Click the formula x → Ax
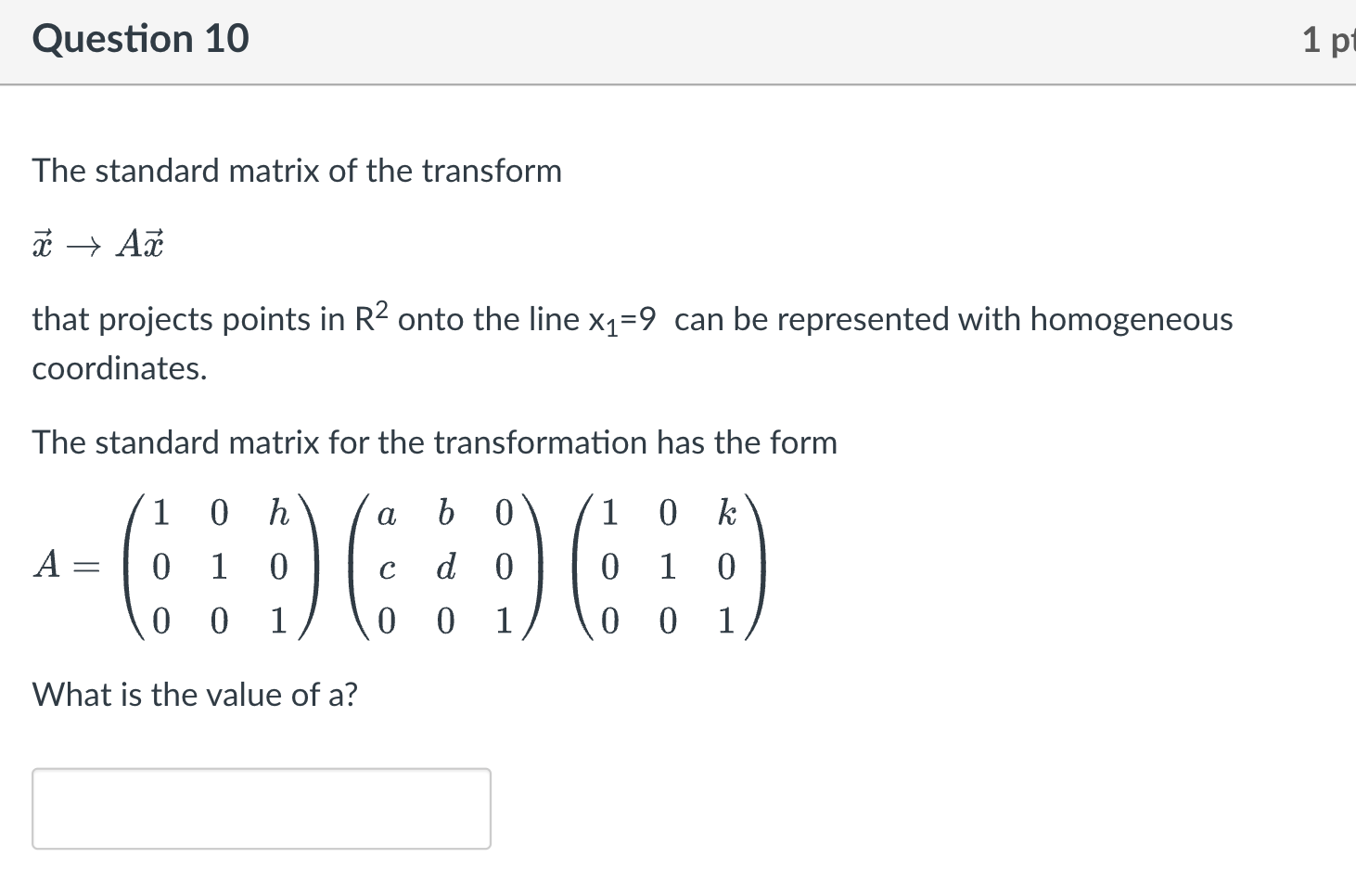Screen dimensions: 1356x896 click(97, 243)
